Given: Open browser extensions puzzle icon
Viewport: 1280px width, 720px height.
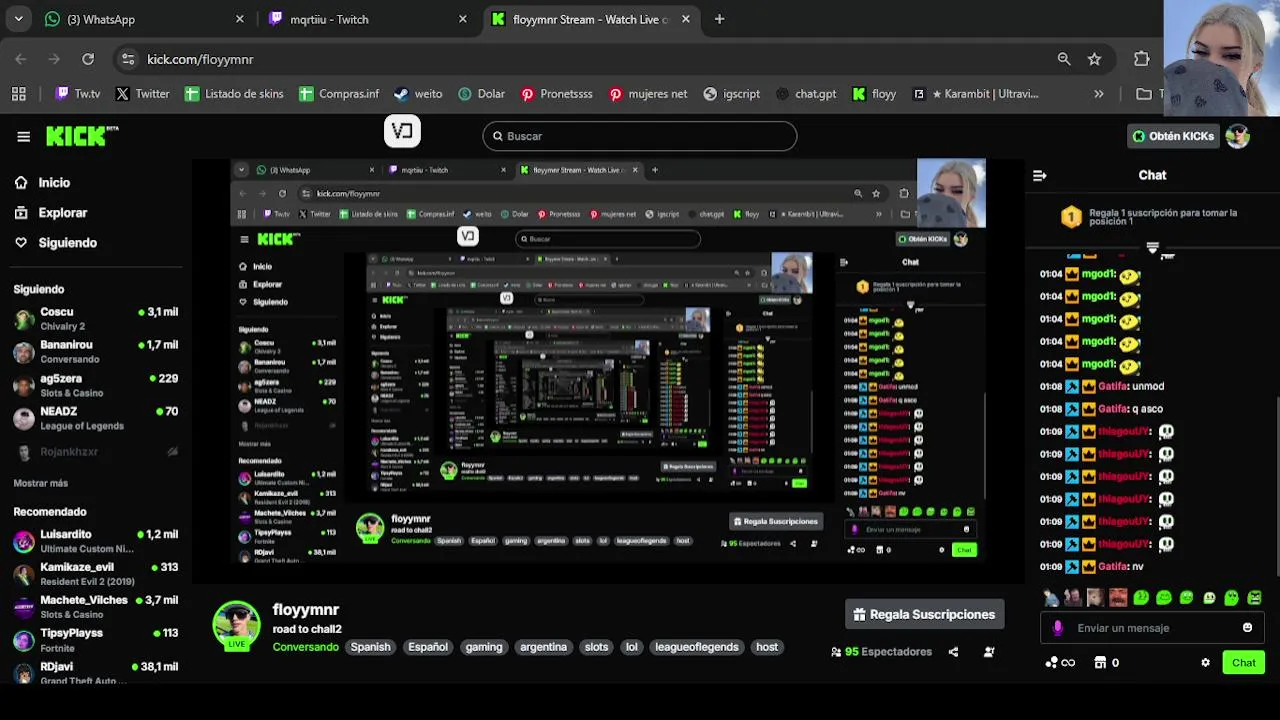Looking at the screenshot, I should (1142, 59).
